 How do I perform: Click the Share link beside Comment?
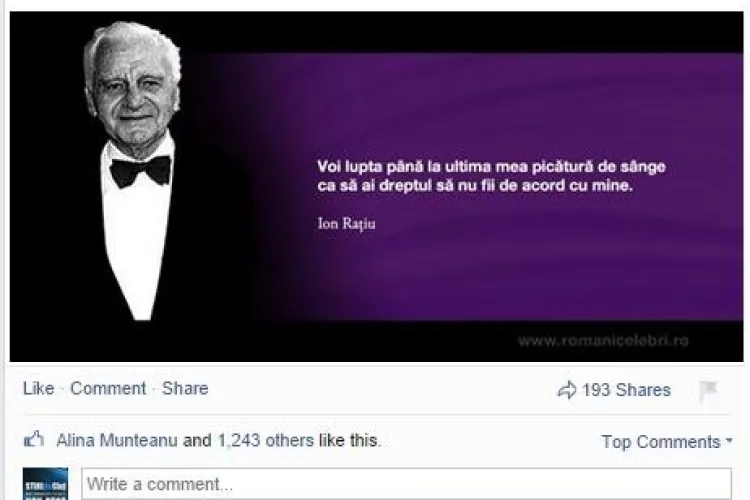pyautogui.click(x=185, y=388)
